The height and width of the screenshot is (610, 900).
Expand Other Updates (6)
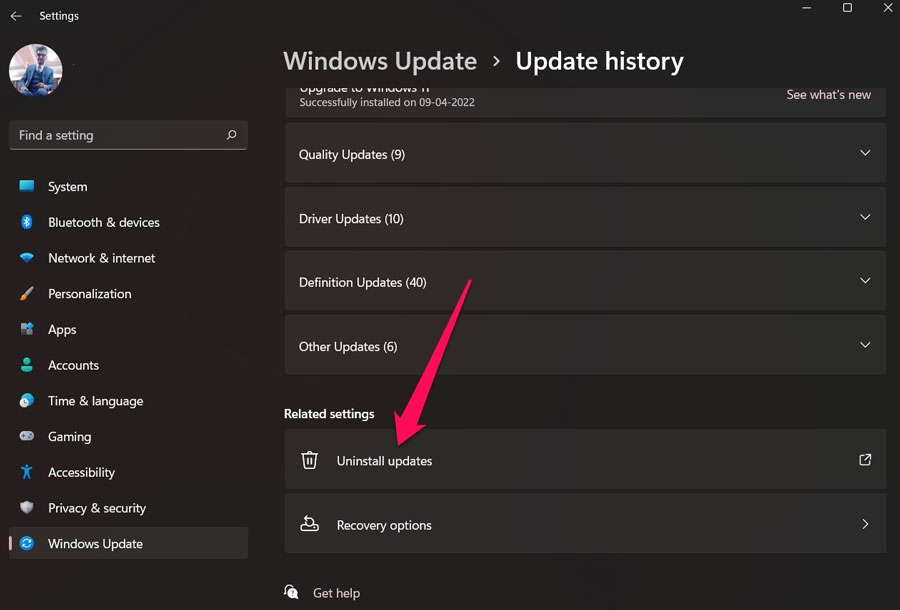coord(865,346)
